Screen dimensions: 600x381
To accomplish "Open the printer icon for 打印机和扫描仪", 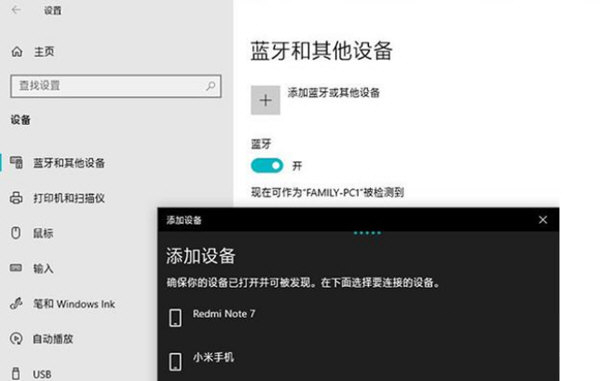I will (x=16, y=198).
